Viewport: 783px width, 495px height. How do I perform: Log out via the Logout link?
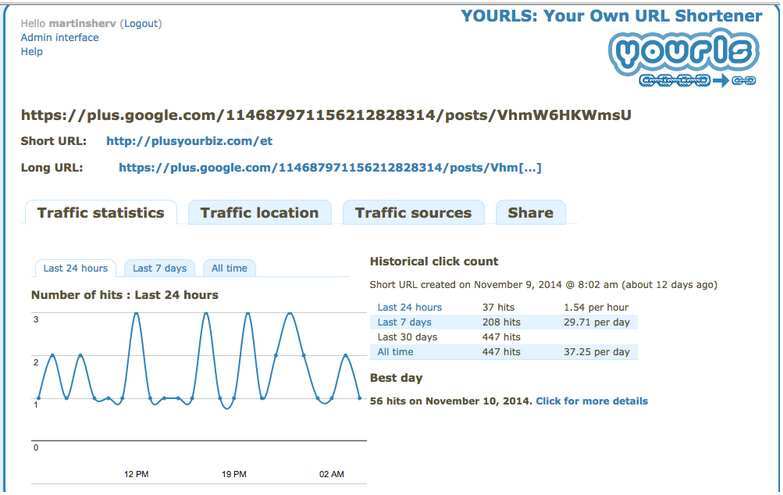click(142, 23)
